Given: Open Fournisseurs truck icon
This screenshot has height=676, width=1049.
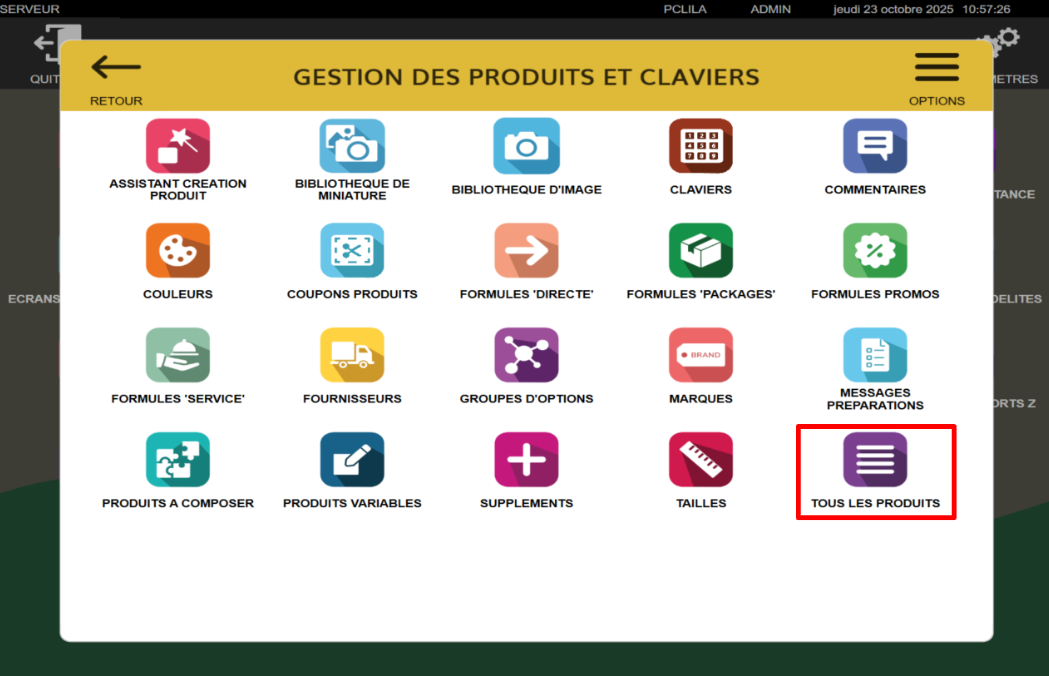Looking at the screenshot, I should tap(352, 355).
